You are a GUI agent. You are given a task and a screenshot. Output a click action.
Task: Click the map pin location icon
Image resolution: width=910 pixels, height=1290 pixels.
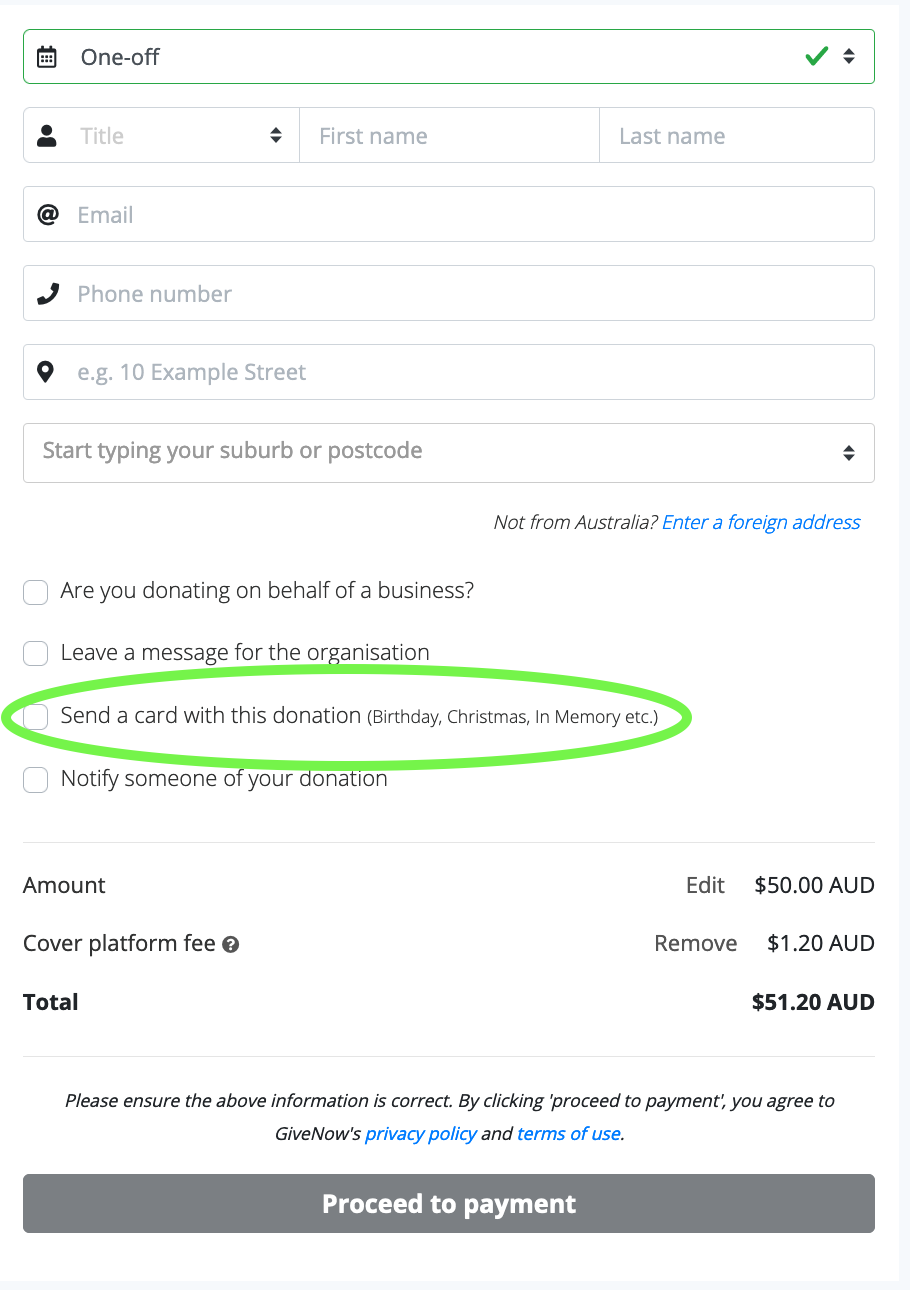pyautogui.click(x=45, y=373)
